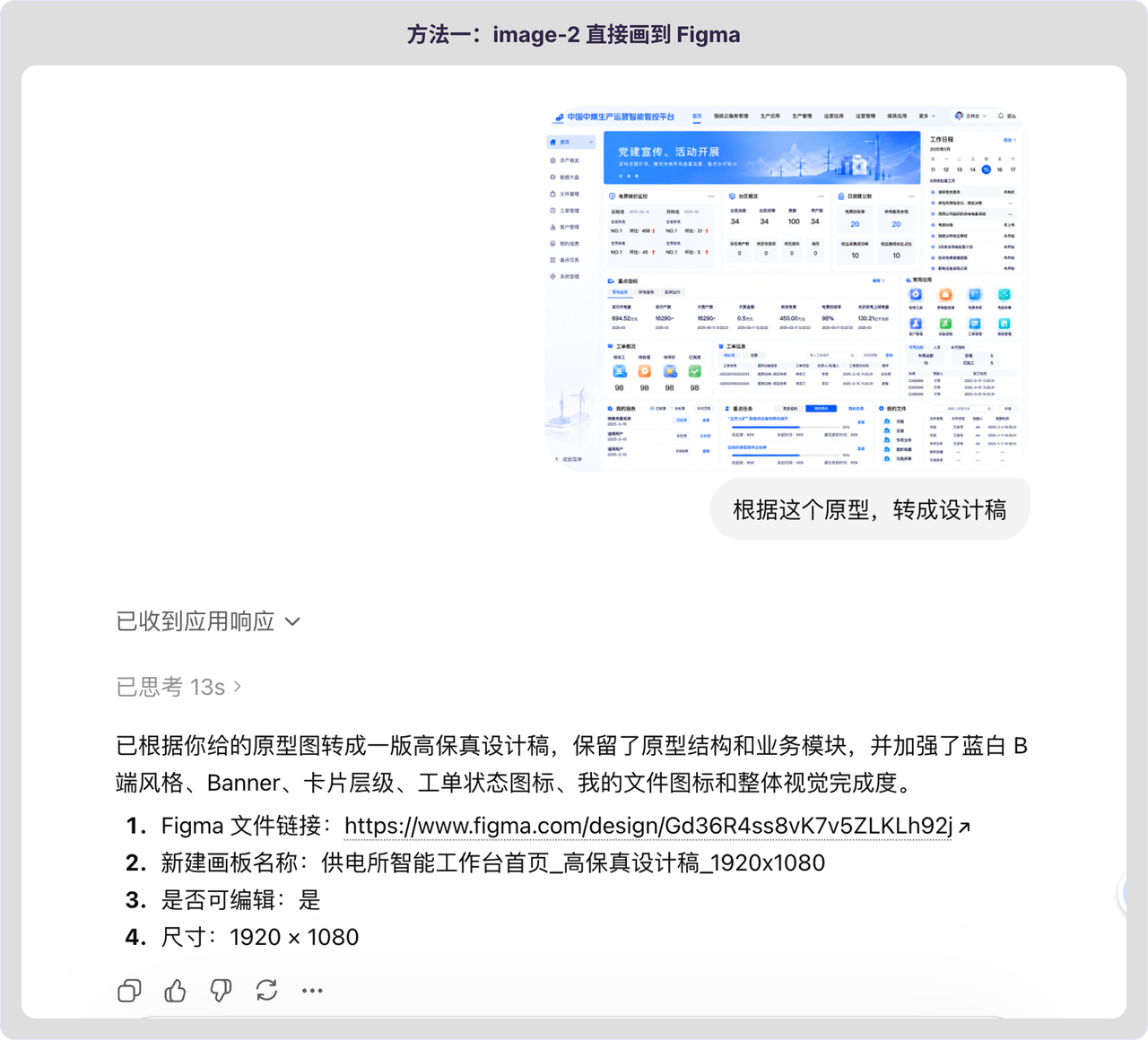Regenerate the response with refresh icon

[x=266, y=991]
